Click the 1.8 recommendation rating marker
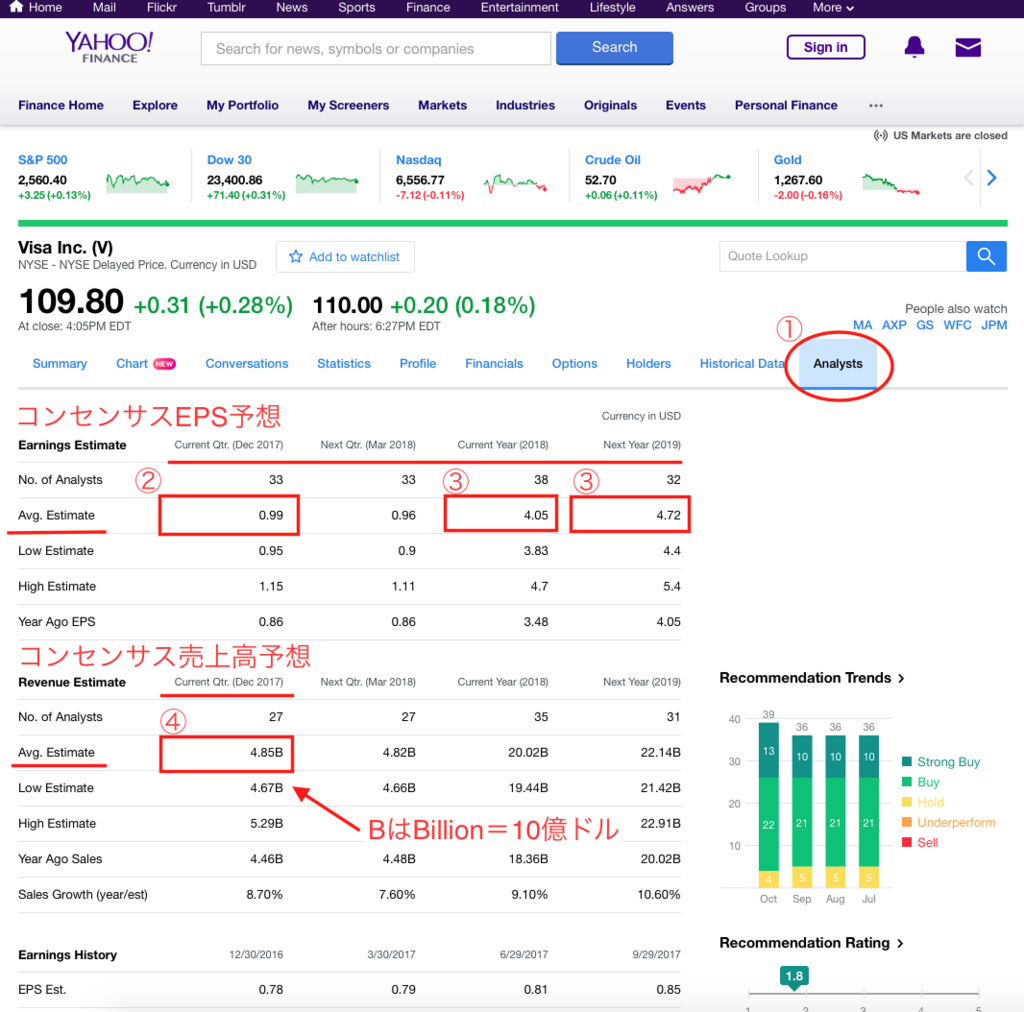 pyautogui.click(x=794, y=977)
